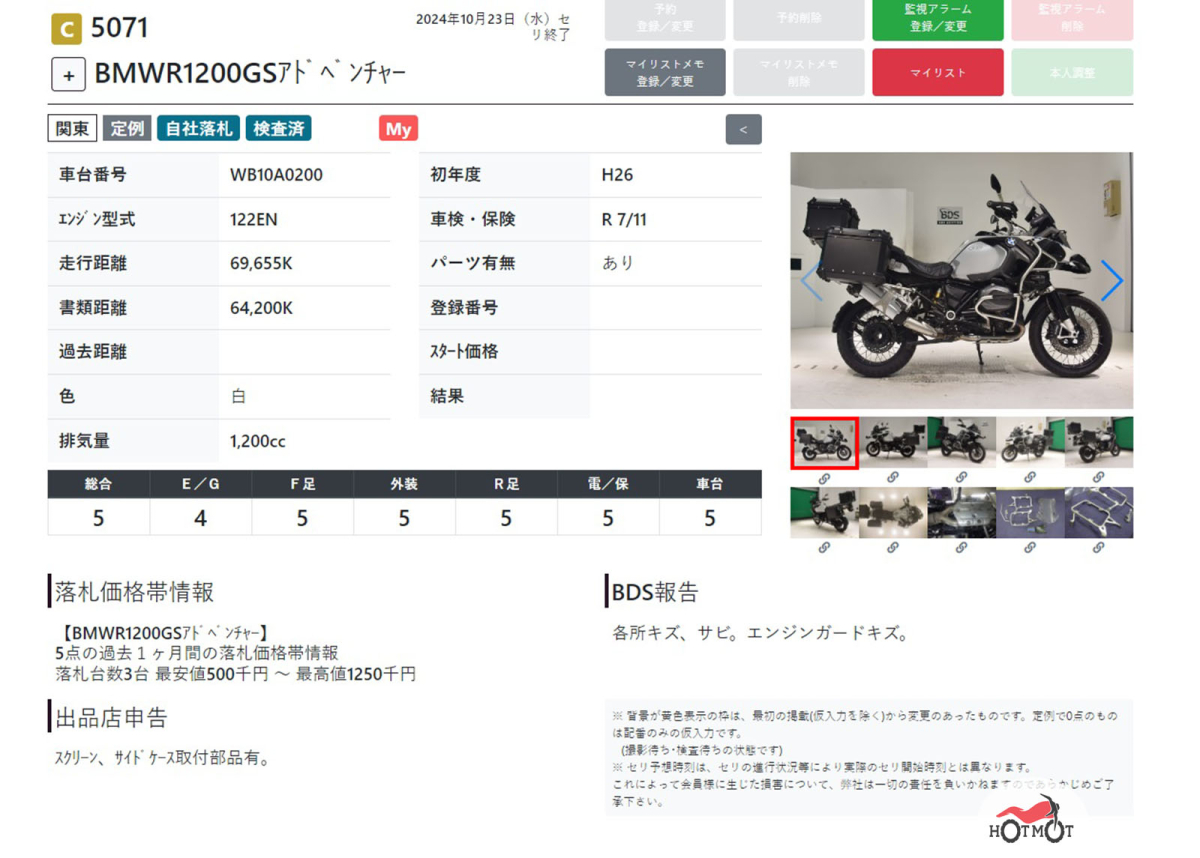The width and height of the screenshot is (1200, 858).
Task: Show next motorcycle photo with right arrow
Action: click(x=1111, y=281)
